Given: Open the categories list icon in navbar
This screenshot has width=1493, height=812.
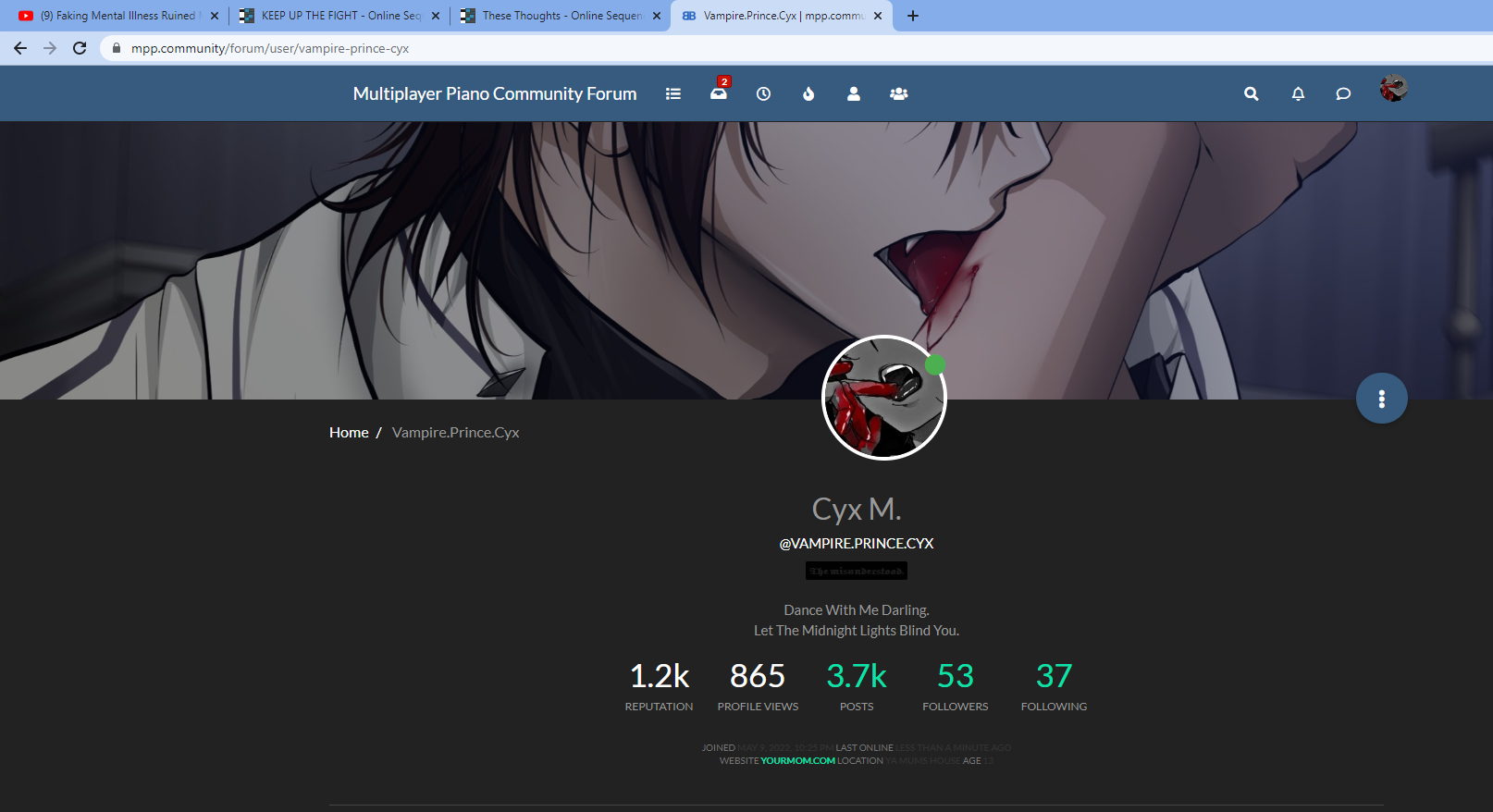Looking at the screenshot, I should (x=673, y=93).
